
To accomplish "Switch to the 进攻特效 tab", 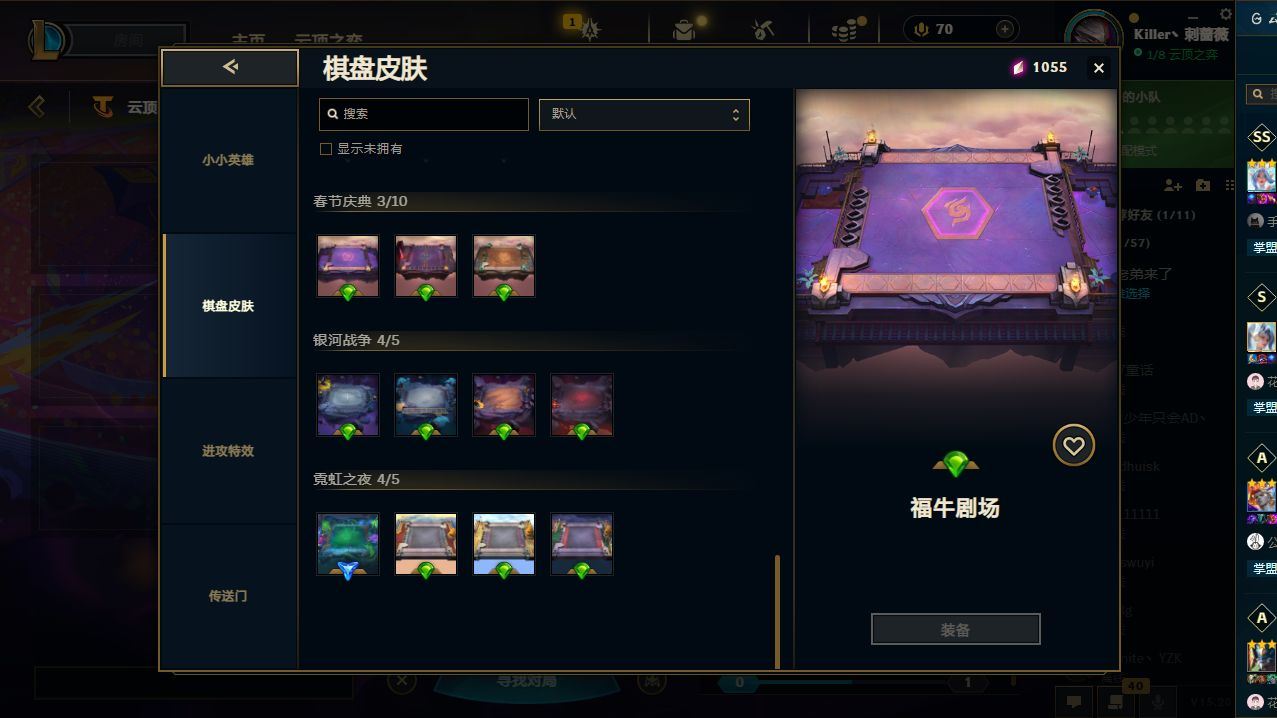I will [228, 451].
